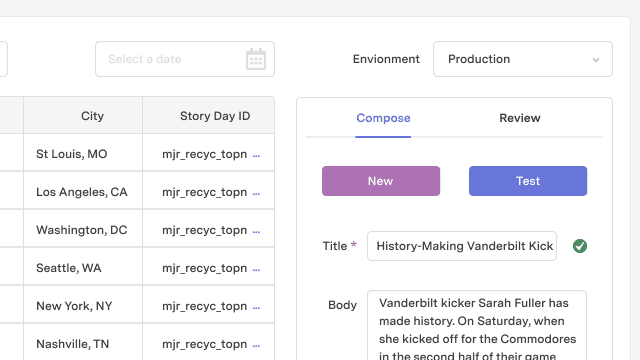640x360 pixels.
Task: Click the green title validation checkmark
Action: [580, 246]
